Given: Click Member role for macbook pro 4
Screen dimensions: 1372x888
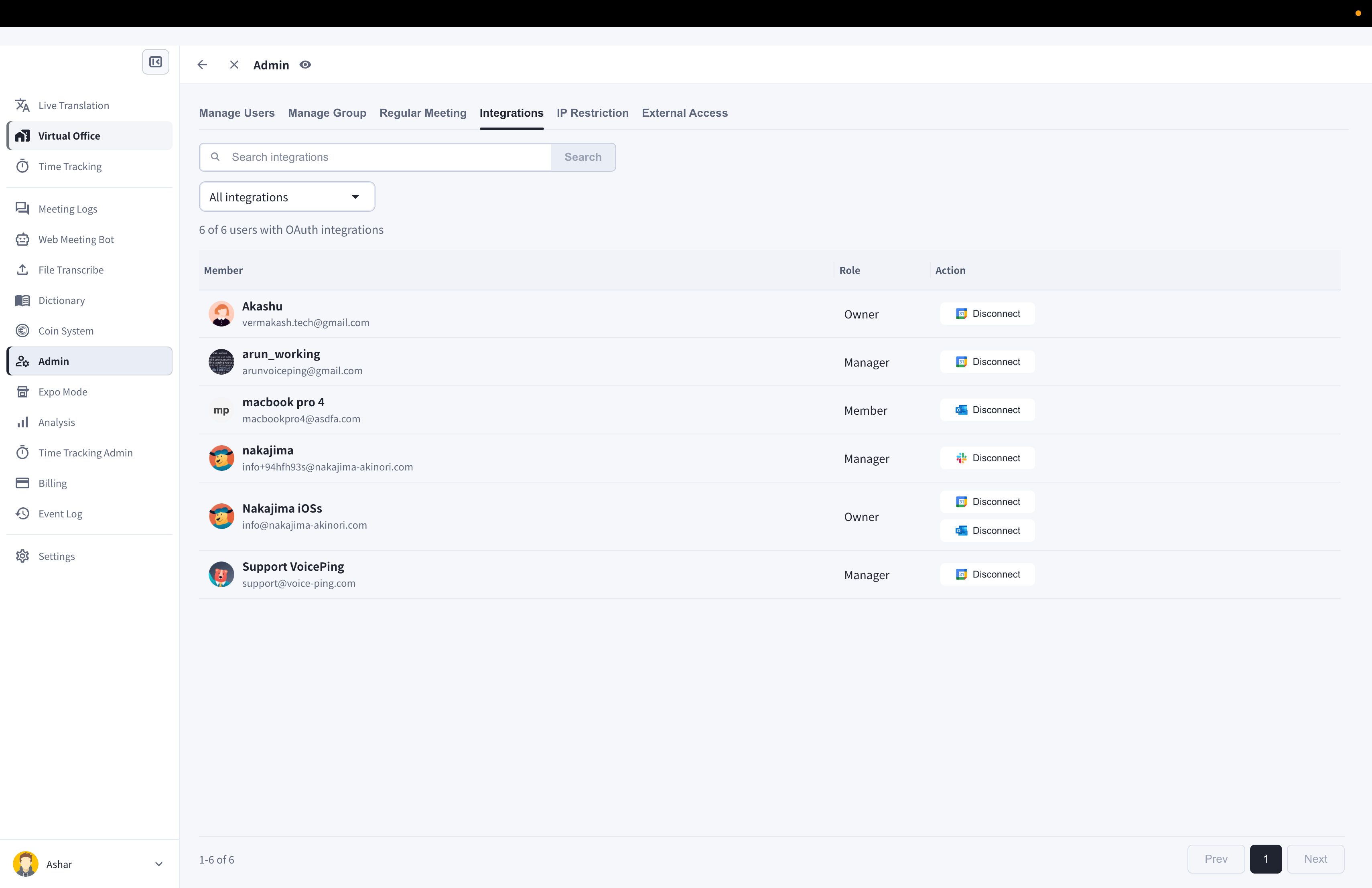Looking at the screenshot, I should [x=865, y=410].
